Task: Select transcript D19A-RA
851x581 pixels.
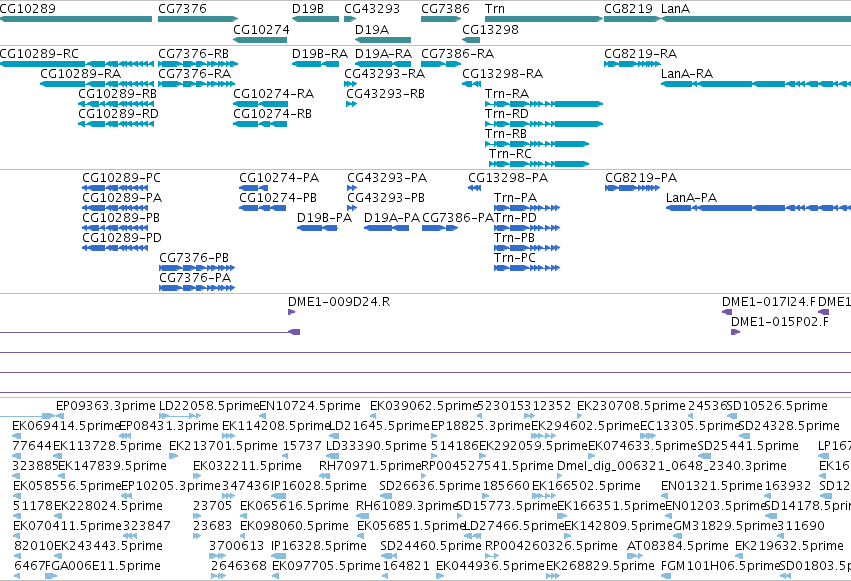Action: point(383,54)
